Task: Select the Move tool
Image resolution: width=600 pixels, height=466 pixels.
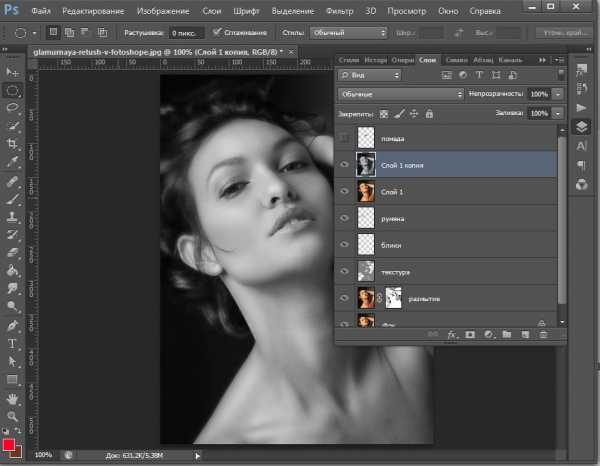Action: click(x=12, y=72)
